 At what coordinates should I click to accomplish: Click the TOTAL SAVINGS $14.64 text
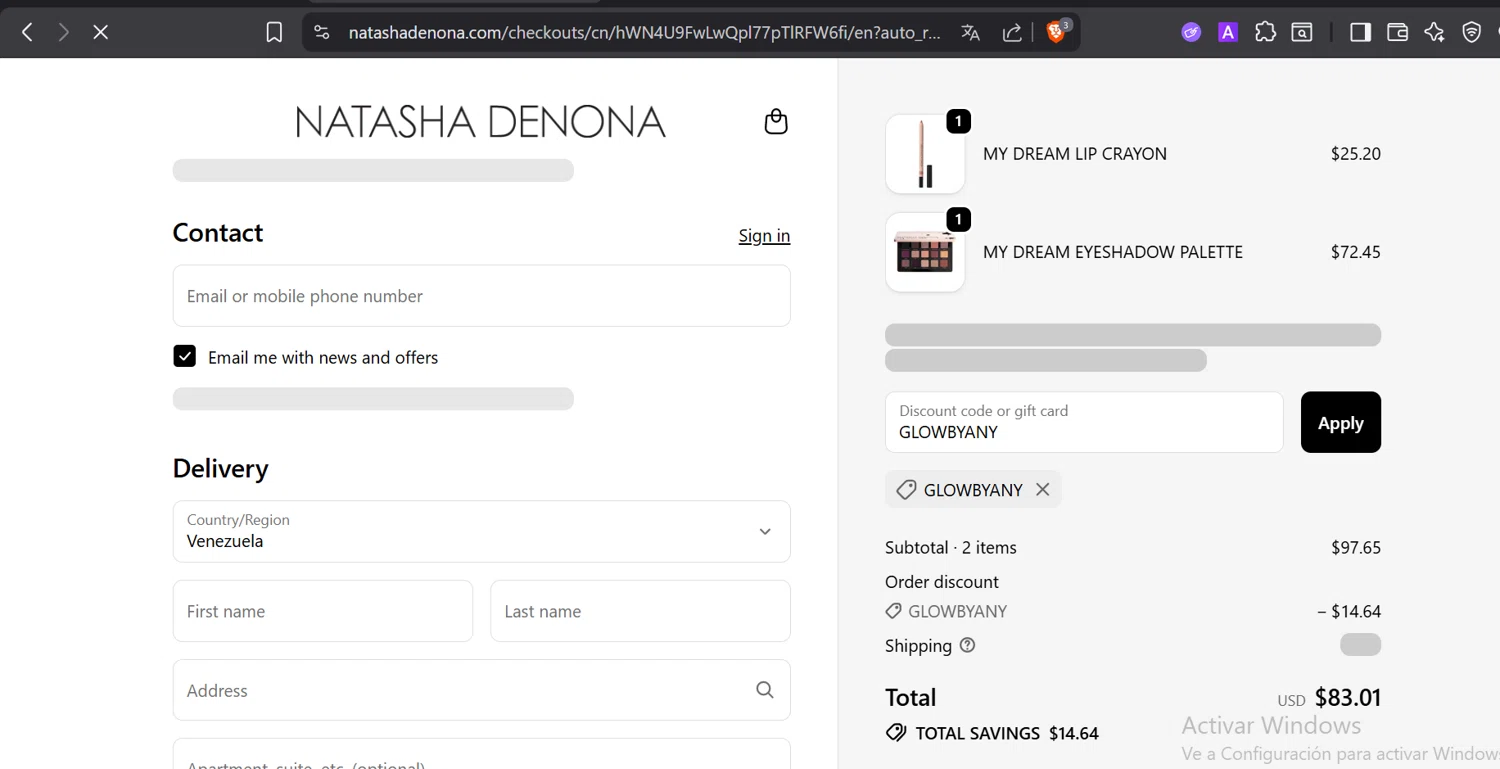[x=1007, y=733]
